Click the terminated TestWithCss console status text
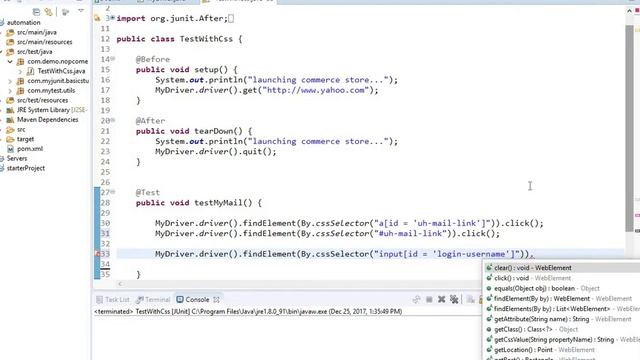Image resolution: width=640 pixels, height=360 pixels. (248, 312)
